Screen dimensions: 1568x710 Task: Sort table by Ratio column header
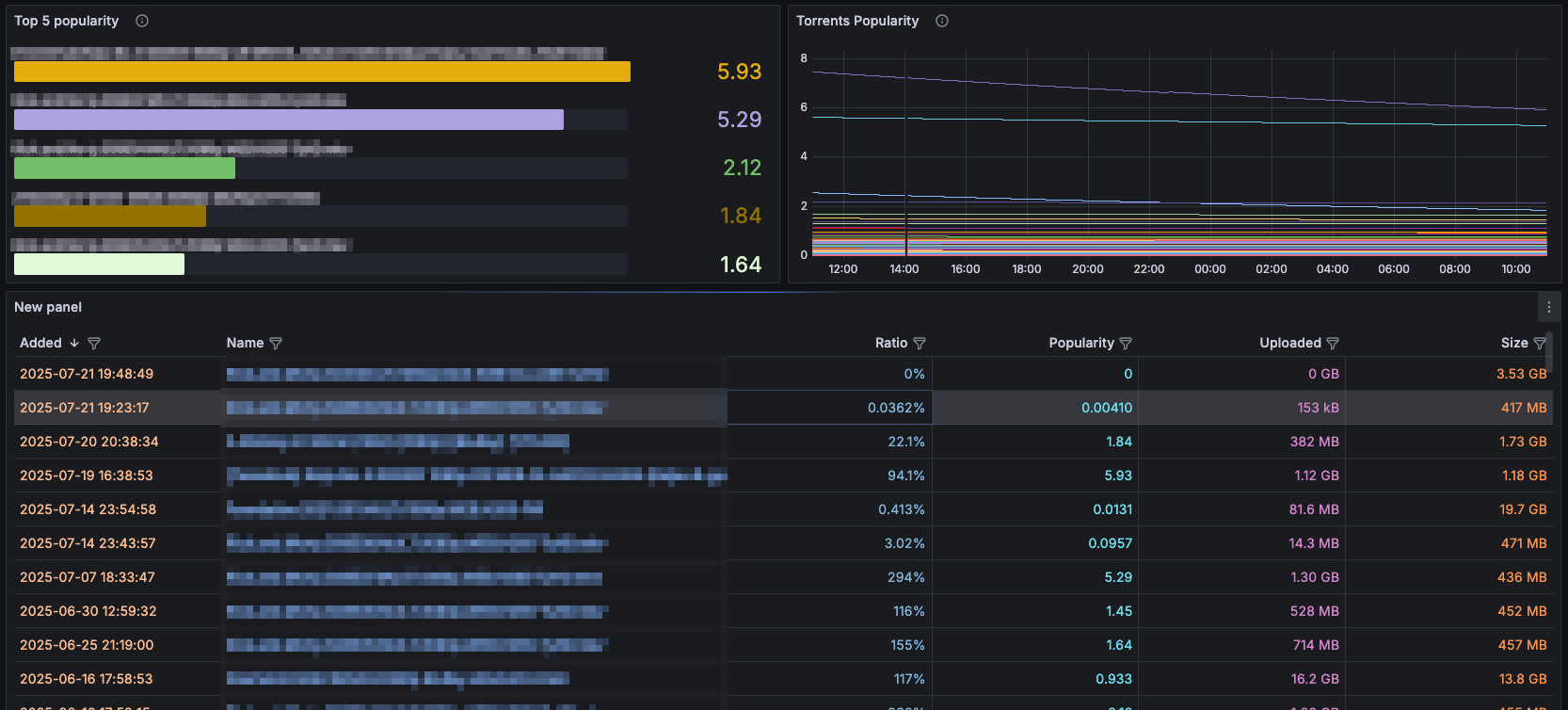(890, 344)
